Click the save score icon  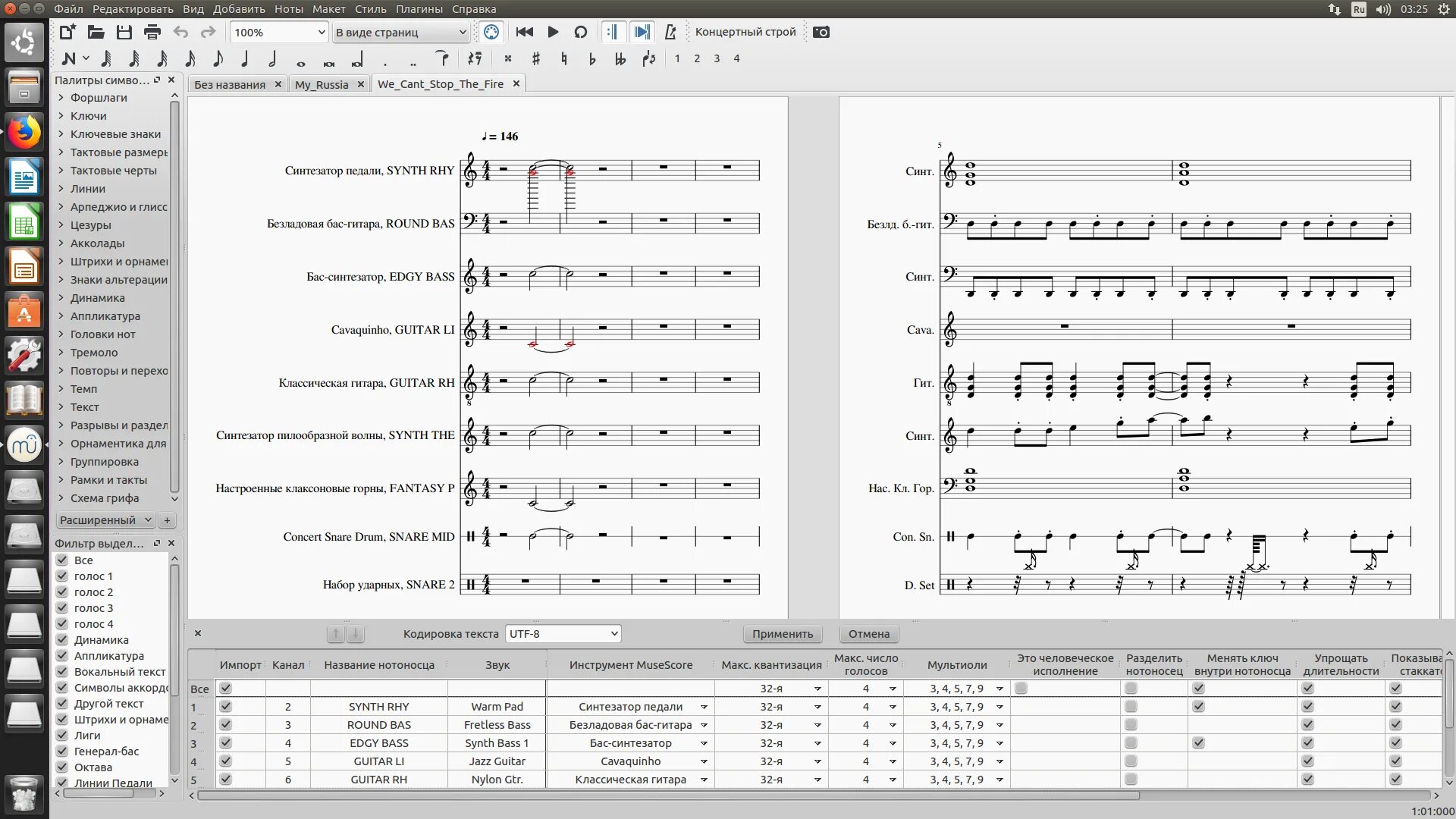click(124, 32)
